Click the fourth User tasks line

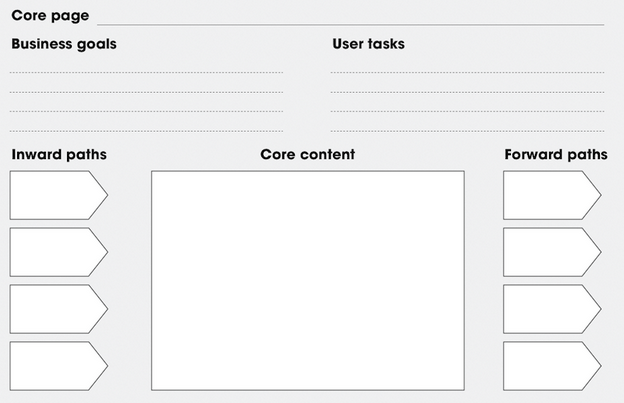[x=467, y=130]
